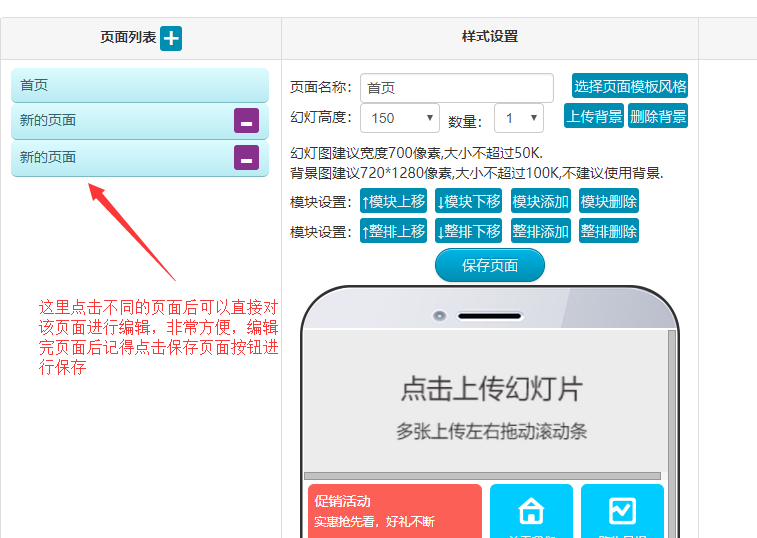Viewport: 757px width, 538px height.
Task: Add a new page with plus icon
Action: [171, 38]
